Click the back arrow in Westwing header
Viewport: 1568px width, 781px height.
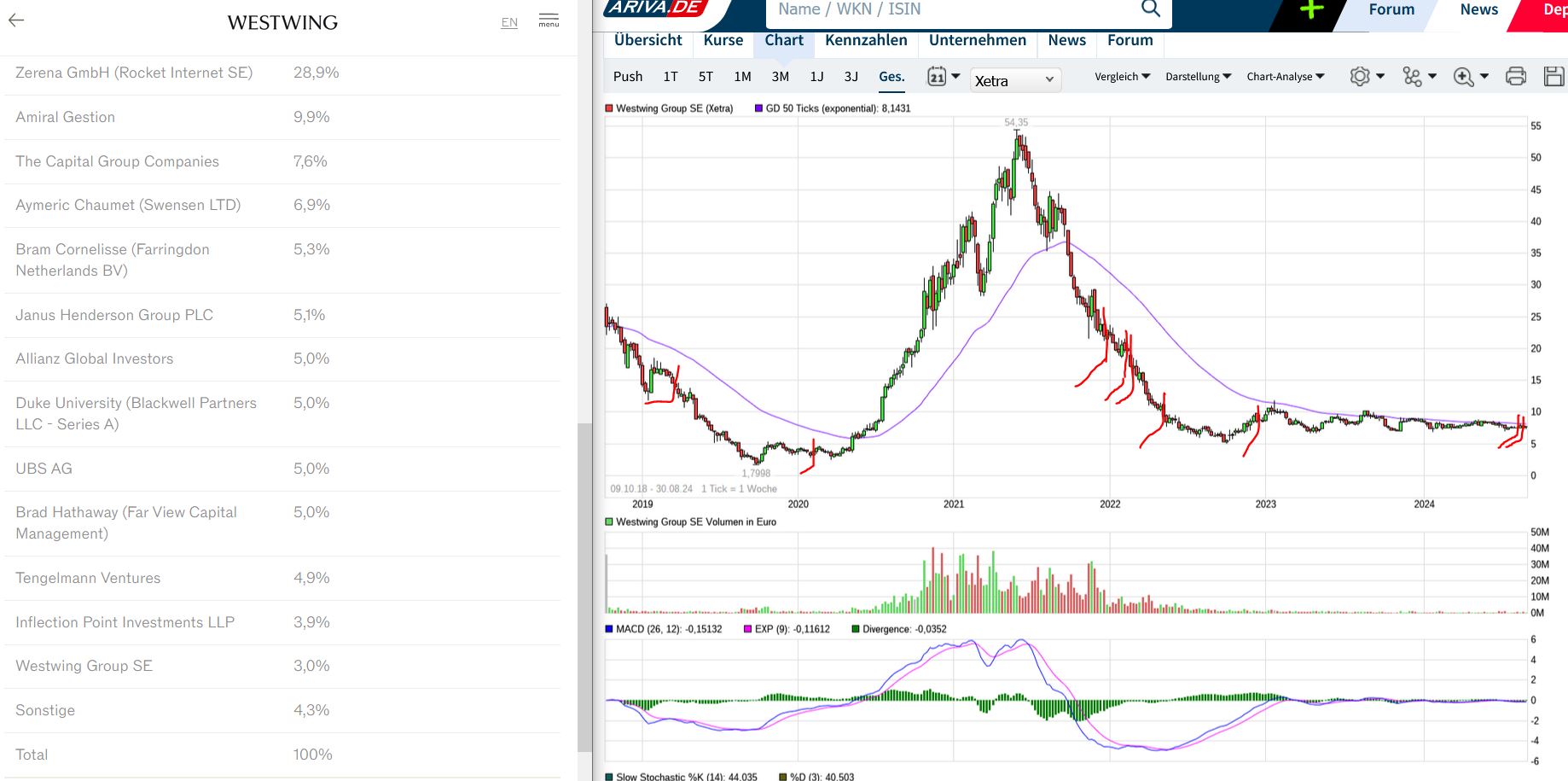16,20
